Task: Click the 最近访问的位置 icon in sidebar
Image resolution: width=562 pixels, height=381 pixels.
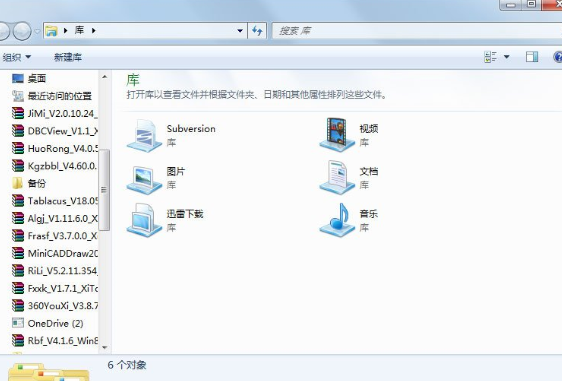Action: pos(18,96)
